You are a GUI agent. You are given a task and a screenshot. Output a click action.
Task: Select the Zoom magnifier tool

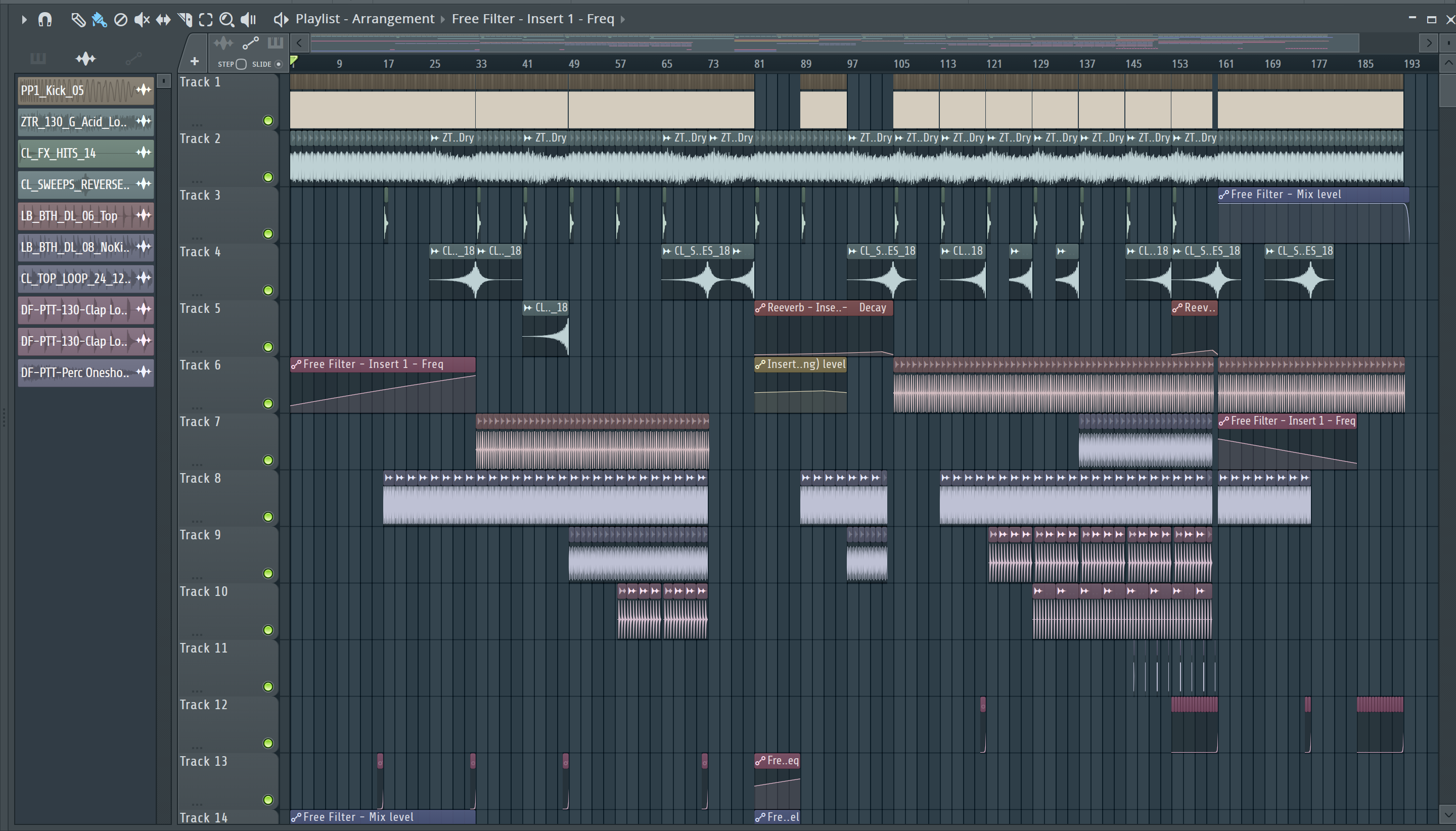[x=226, y=20]
